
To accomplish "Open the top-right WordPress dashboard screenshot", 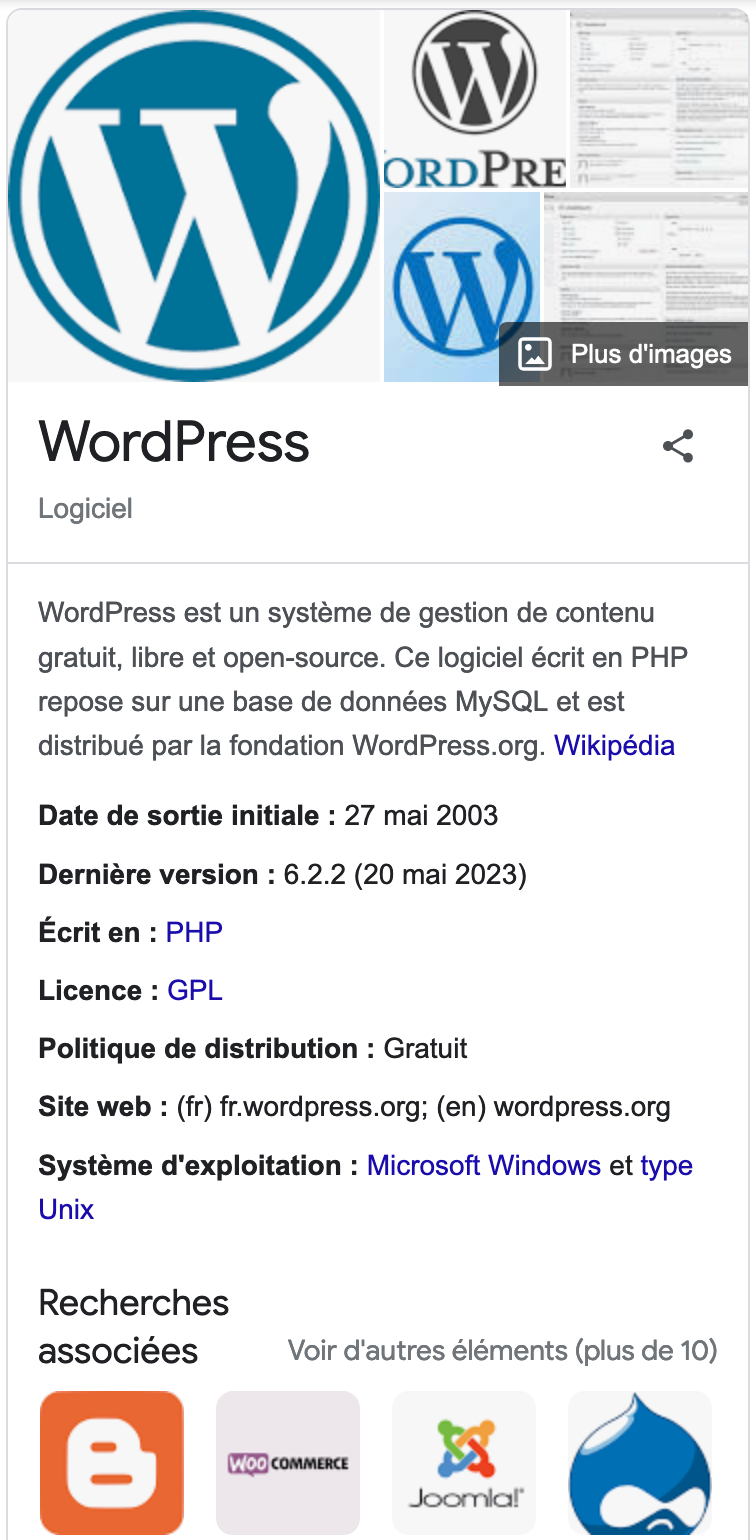I will click(659, 99).
